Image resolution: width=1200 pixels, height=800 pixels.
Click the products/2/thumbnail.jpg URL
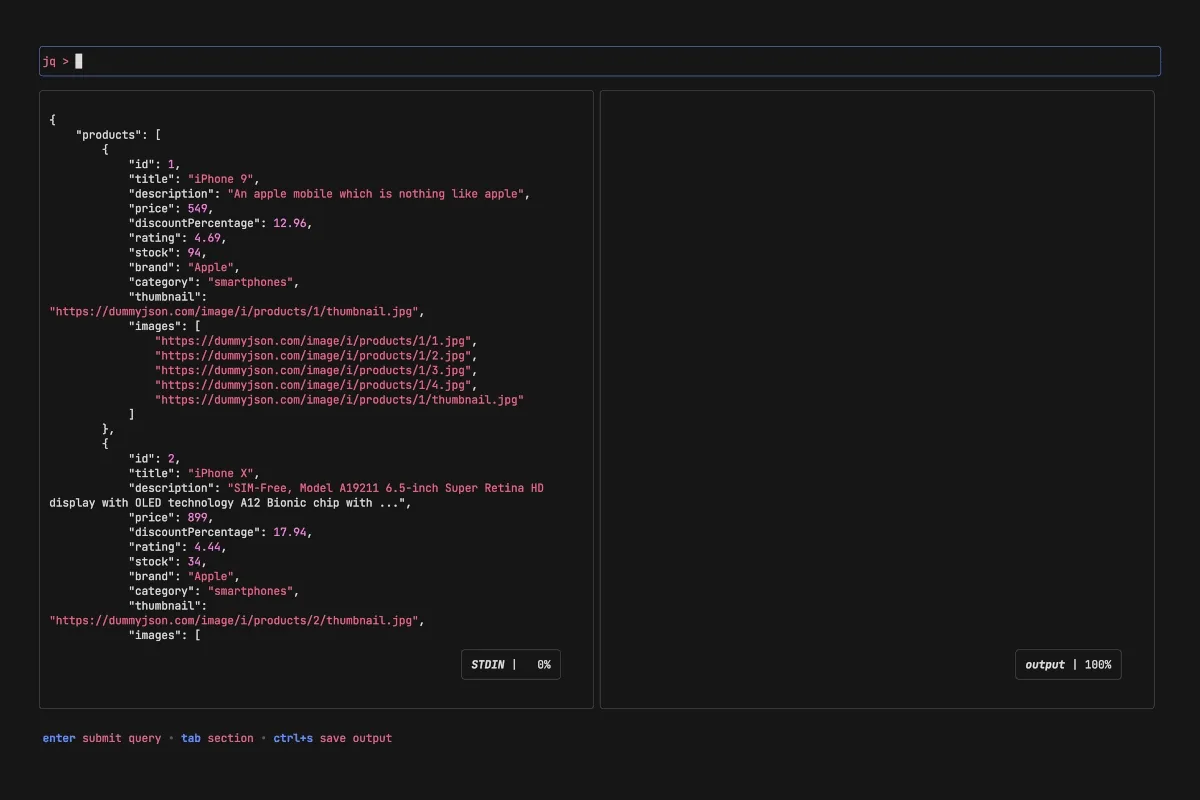[235, 620]
